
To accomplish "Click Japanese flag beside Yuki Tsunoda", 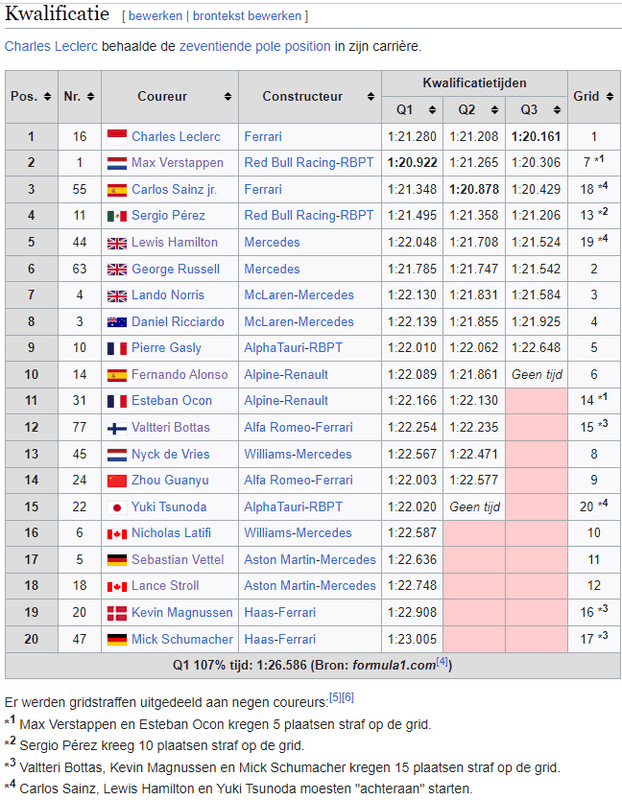I will pos(117,507).
